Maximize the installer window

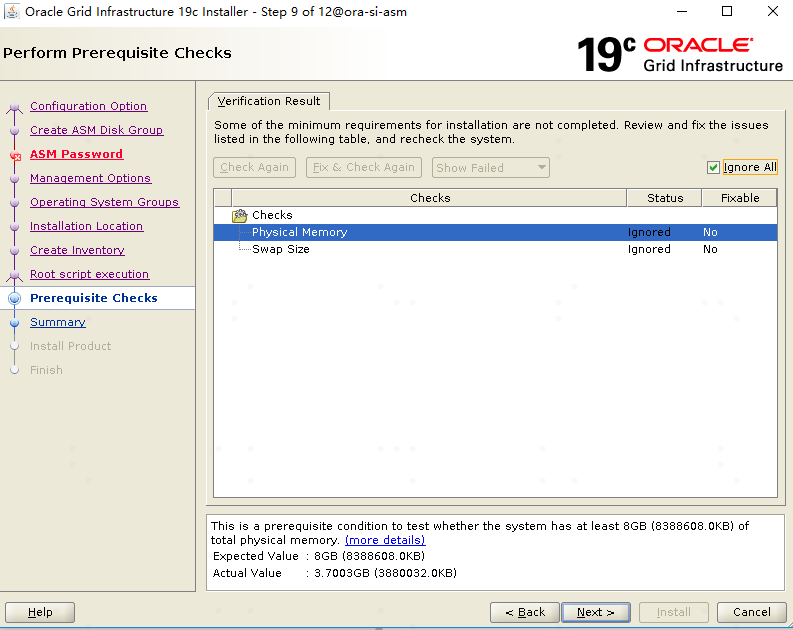(x=727, y=11)
